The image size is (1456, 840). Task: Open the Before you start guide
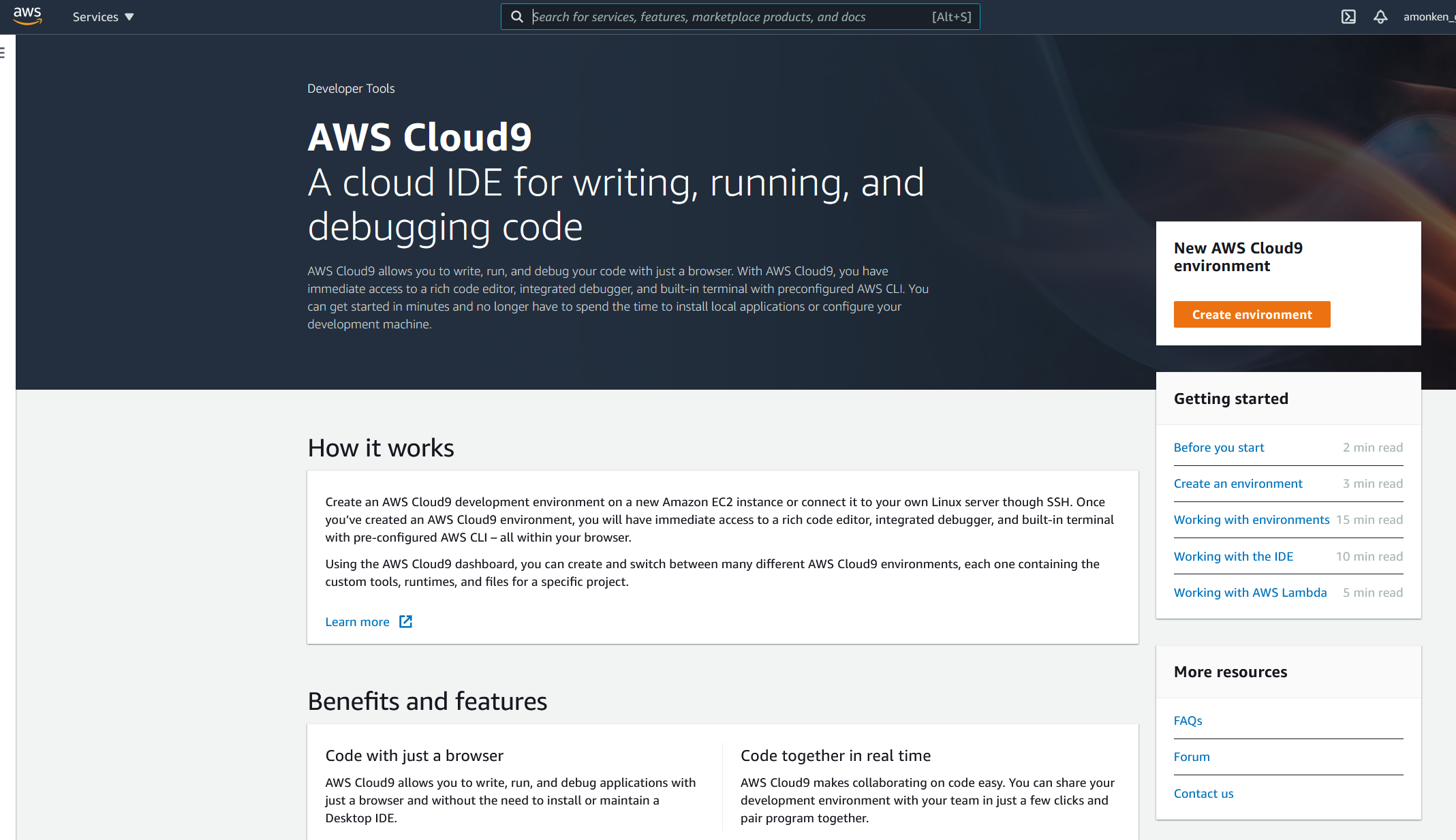coord(1218,448)
